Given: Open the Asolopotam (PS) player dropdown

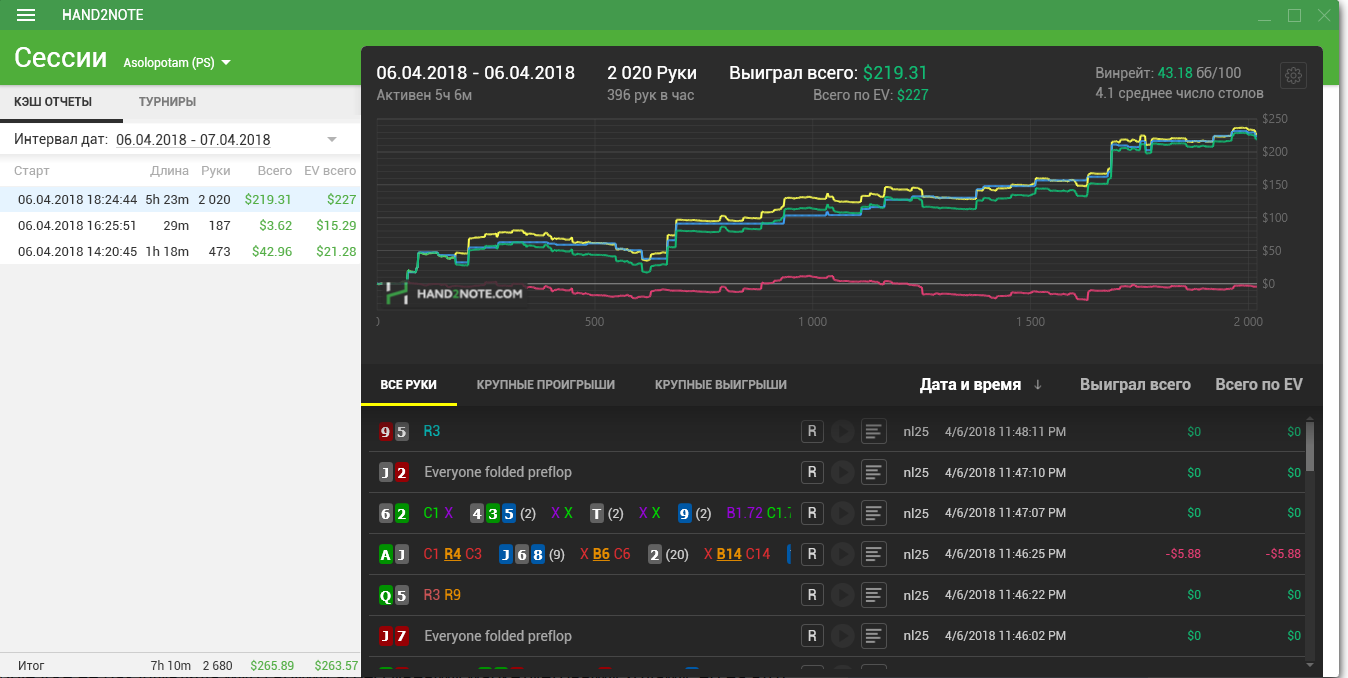Looking at the screenshot, I should (177, 62).
